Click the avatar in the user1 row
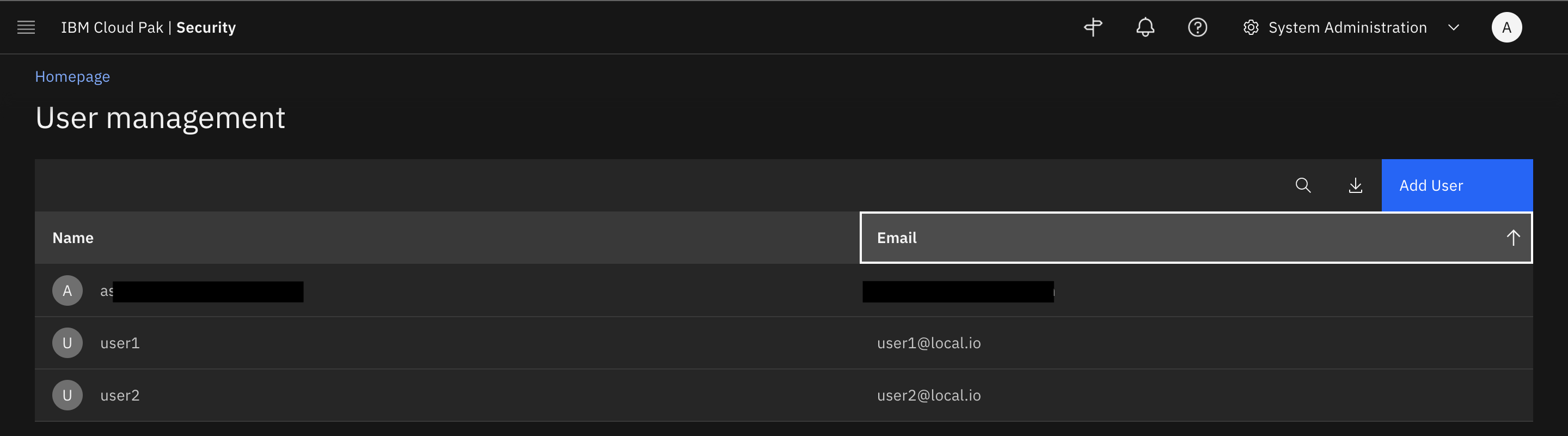Screen dimensions: 1568x436 (x=67, y=343)
